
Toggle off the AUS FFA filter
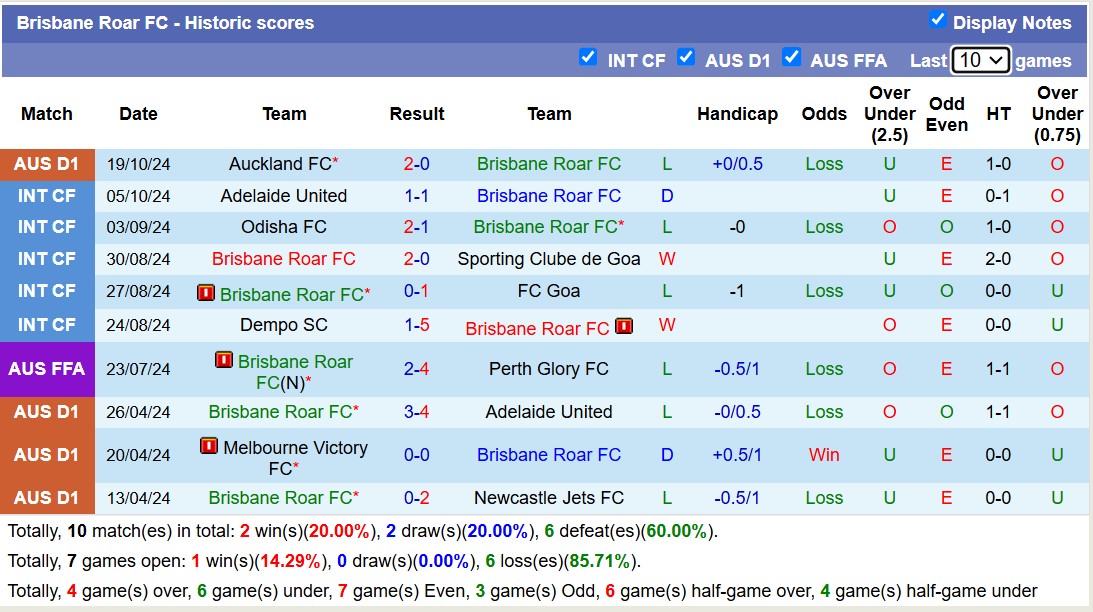[792, 59]
